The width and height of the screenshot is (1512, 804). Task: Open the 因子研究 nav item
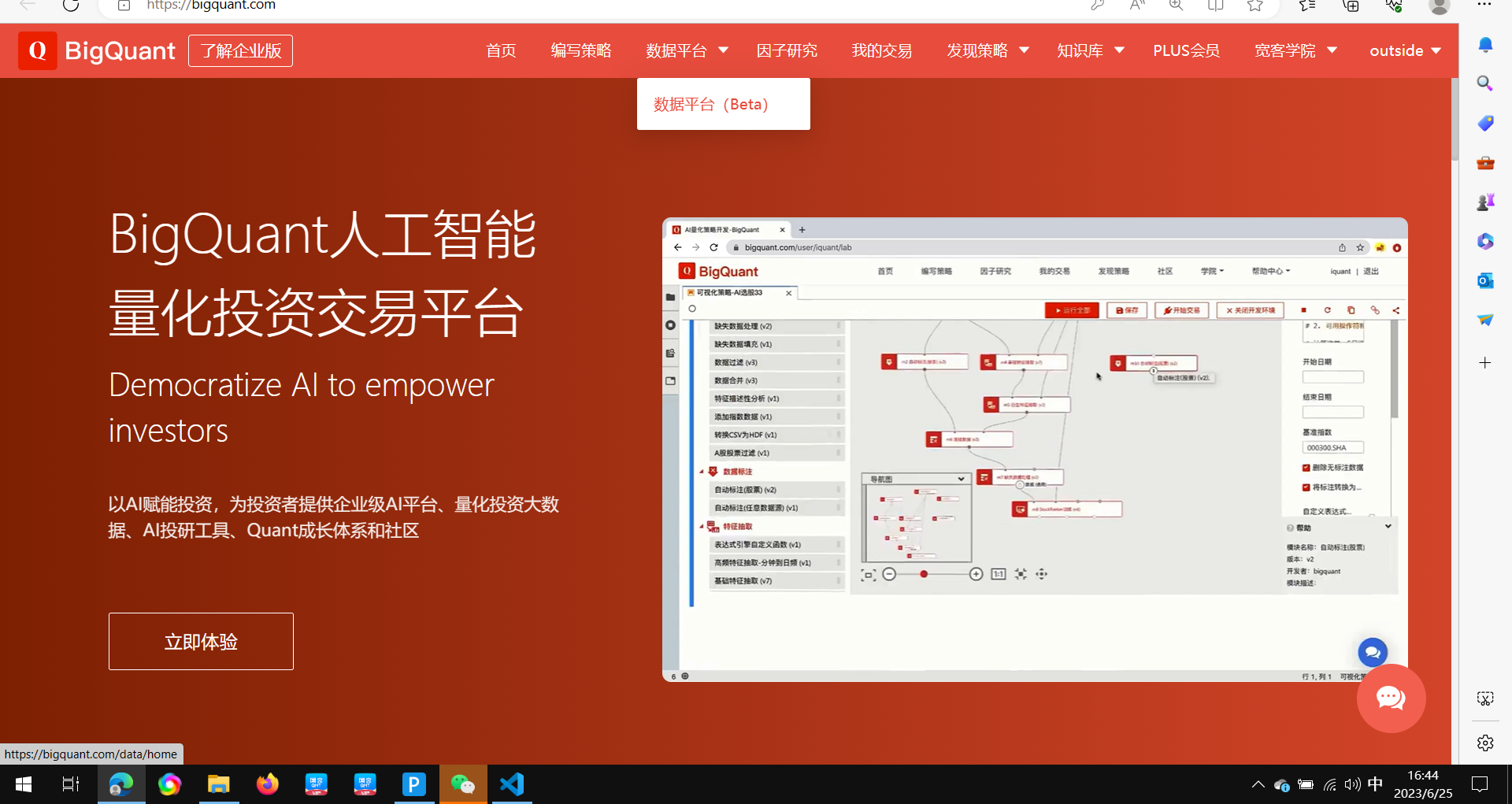click(x=787, y=50)
